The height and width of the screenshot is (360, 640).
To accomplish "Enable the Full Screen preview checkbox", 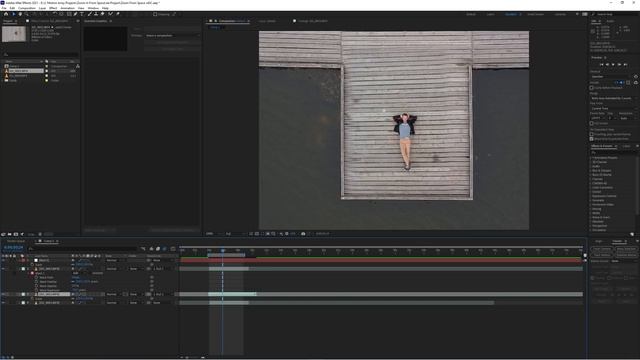I will point(591,123).
